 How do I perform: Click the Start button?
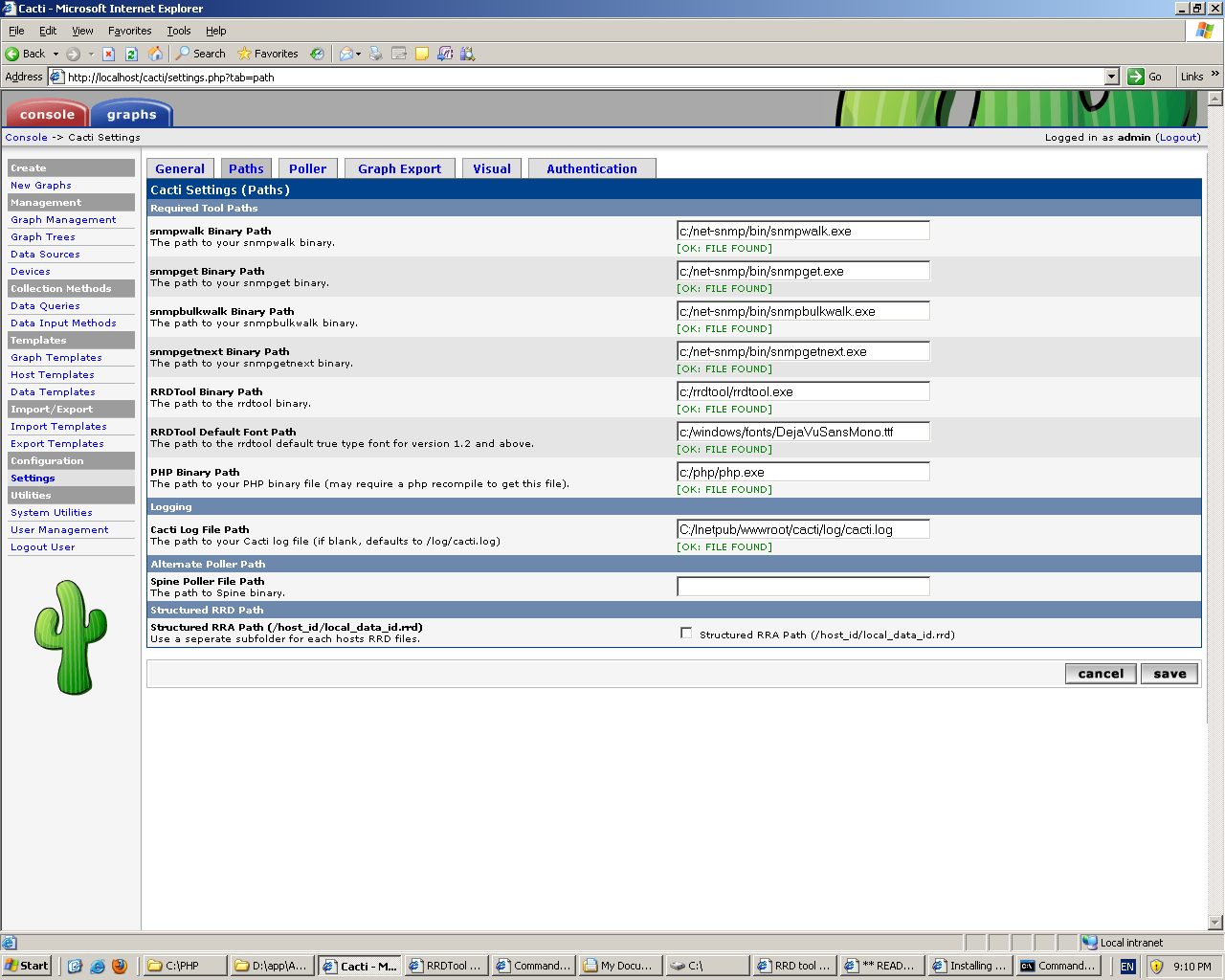27,966
